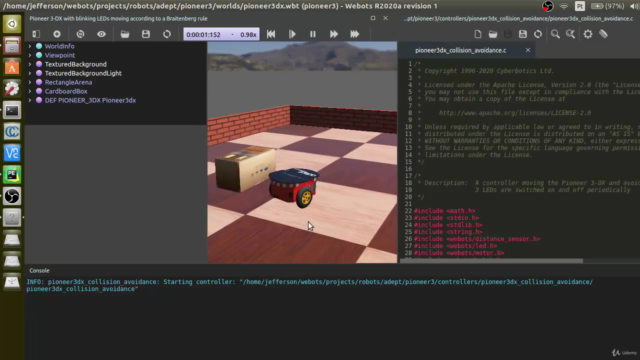
Task: Hide or show the scene tree panel
Action: point(36,34)
